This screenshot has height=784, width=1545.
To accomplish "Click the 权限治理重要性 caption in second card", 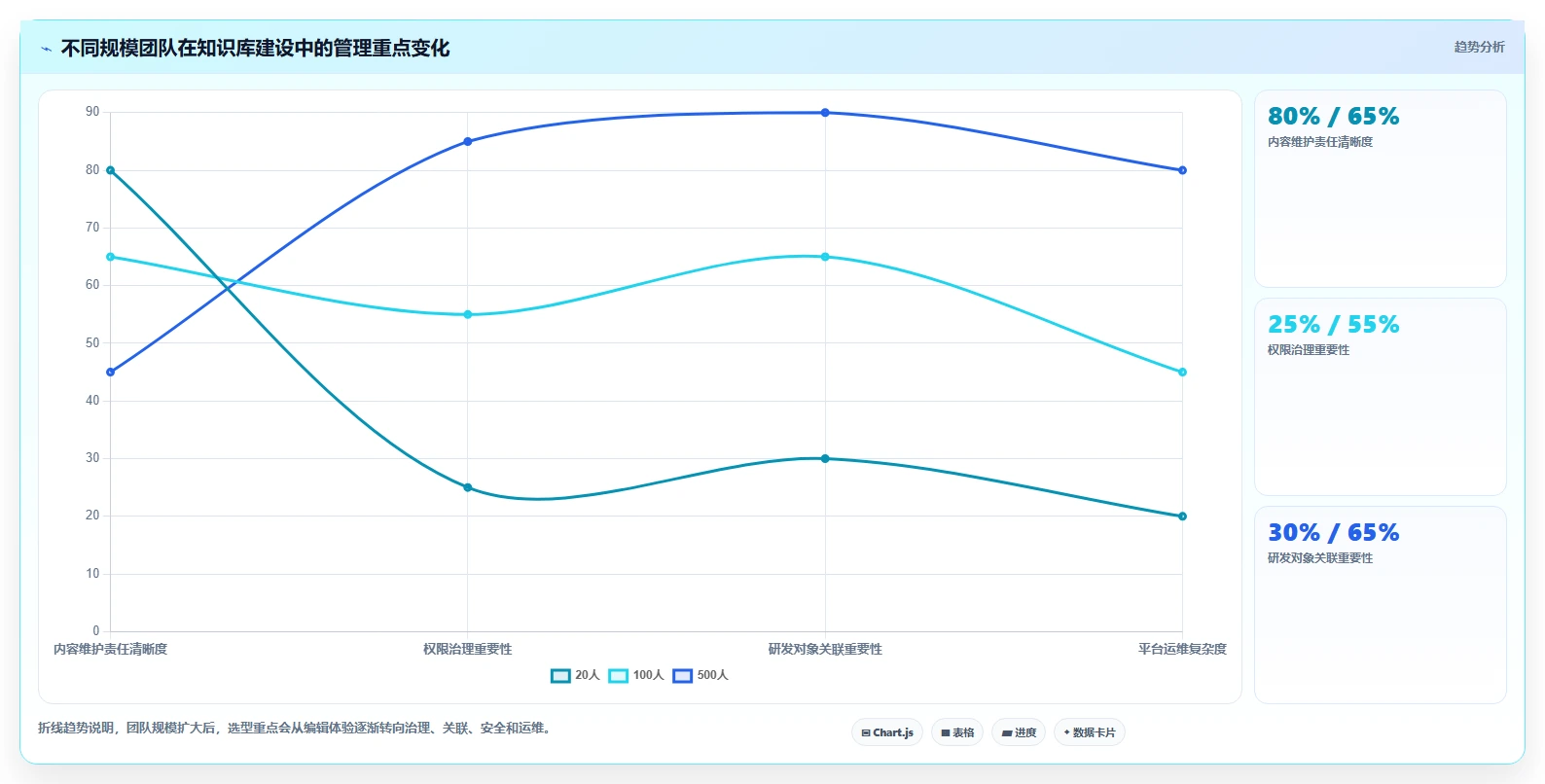I will [x=1309, y=350].
